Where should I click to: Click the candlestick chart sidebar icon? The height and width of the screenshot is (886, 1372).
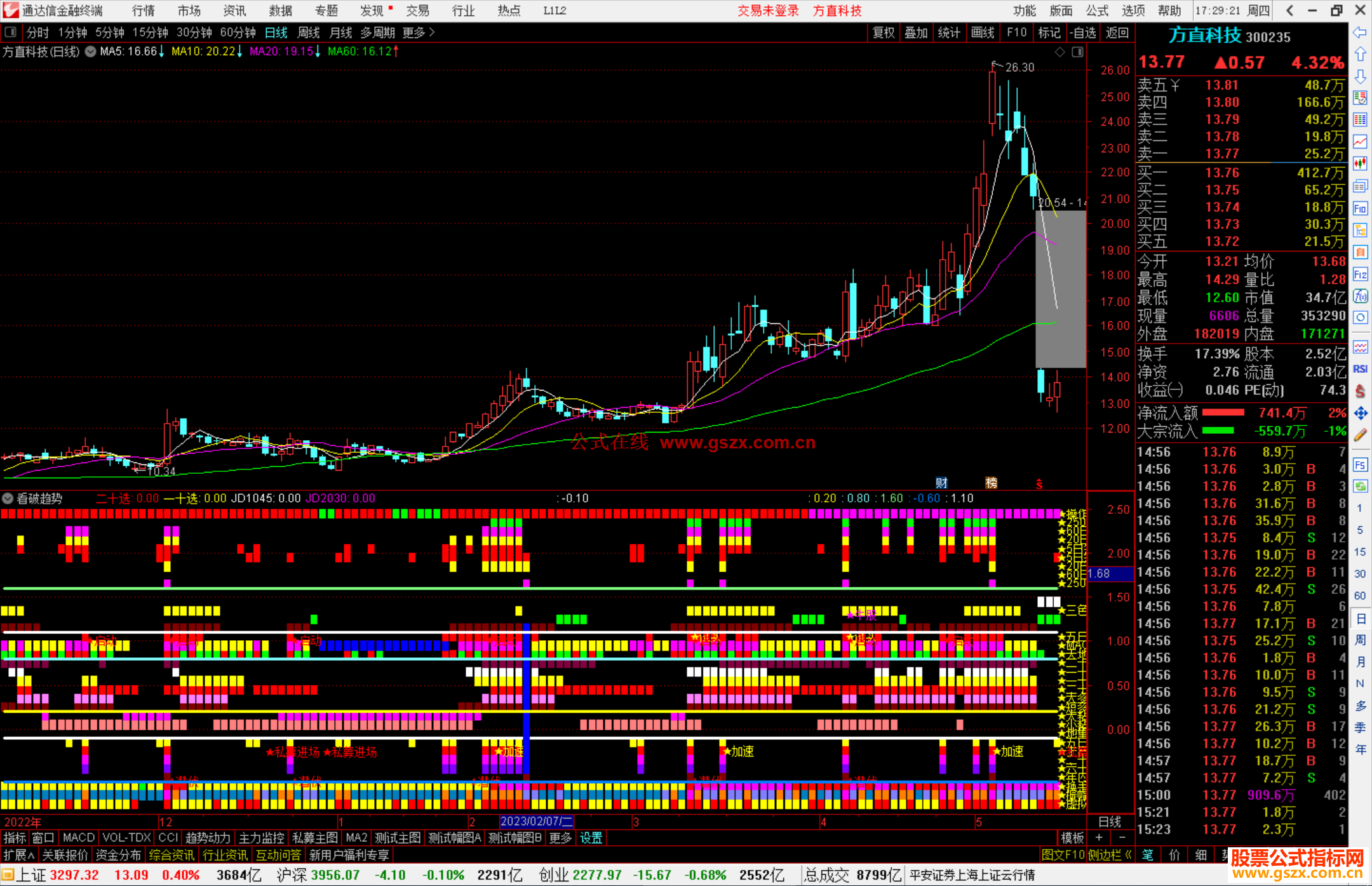tap(1360, 163)
